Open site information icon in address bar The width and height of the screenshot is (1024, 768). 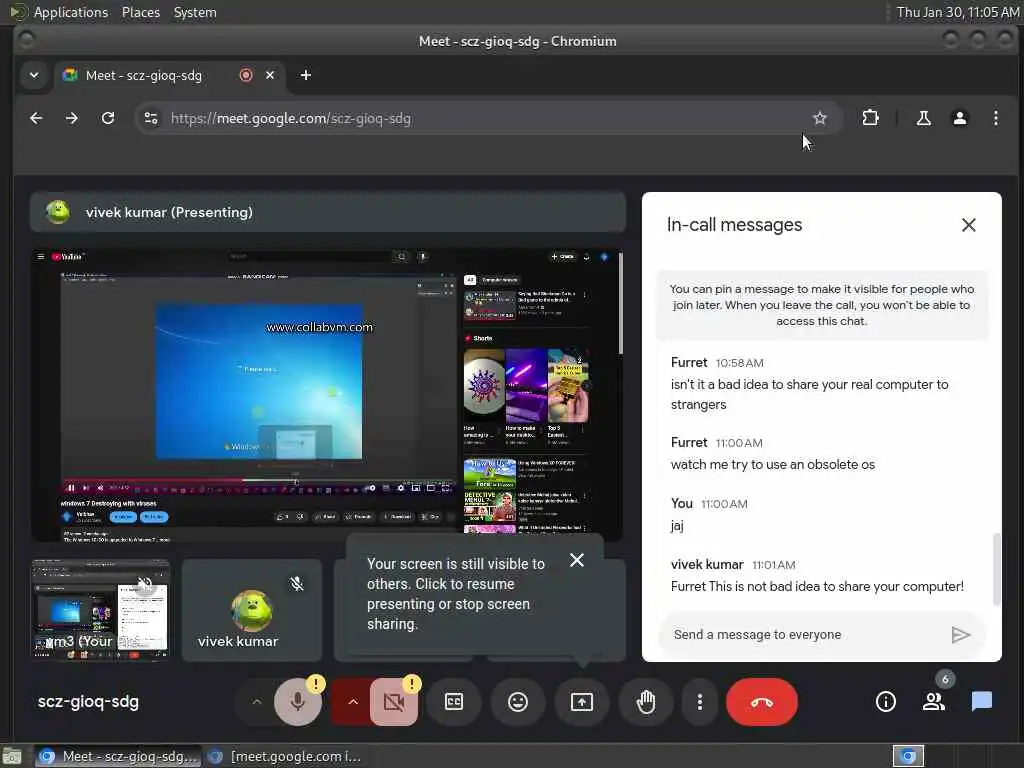(151, 118)
